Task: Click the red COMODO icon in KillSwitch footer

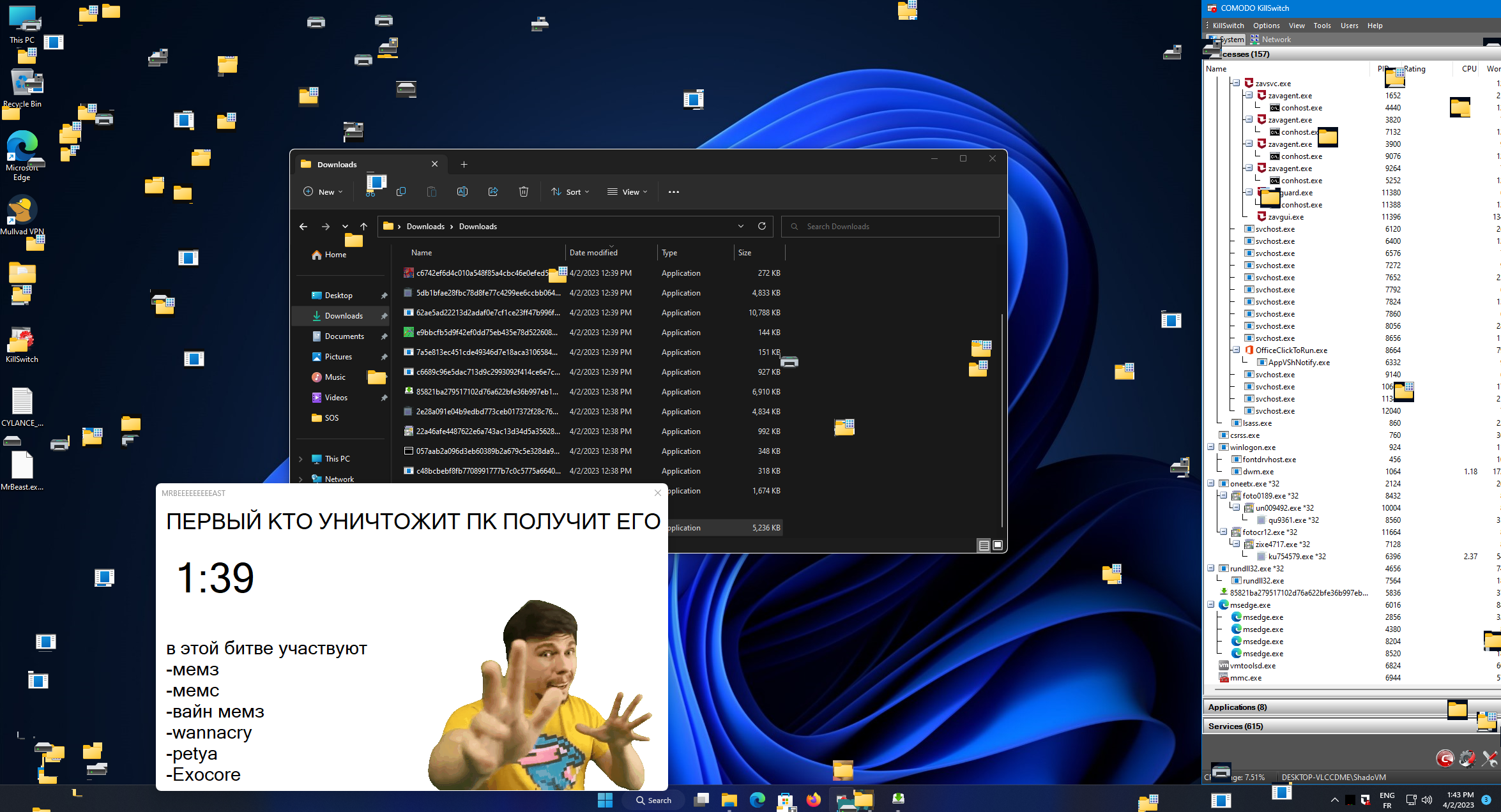Action: click(1445, 758)
